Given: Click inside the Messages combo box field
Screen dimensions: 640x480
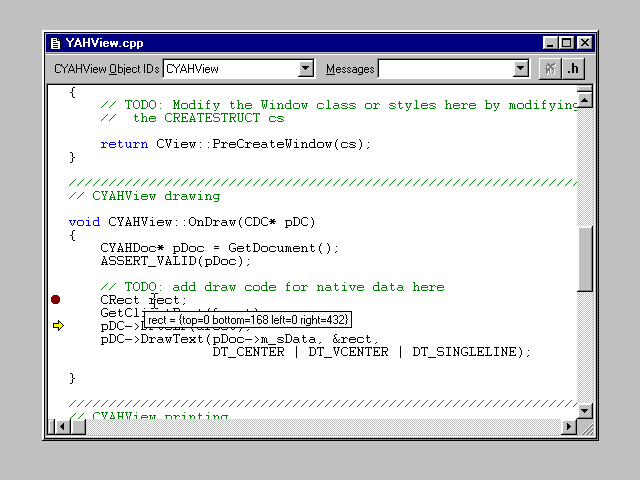Looking at the screenshot, I should tap(445, 69).
